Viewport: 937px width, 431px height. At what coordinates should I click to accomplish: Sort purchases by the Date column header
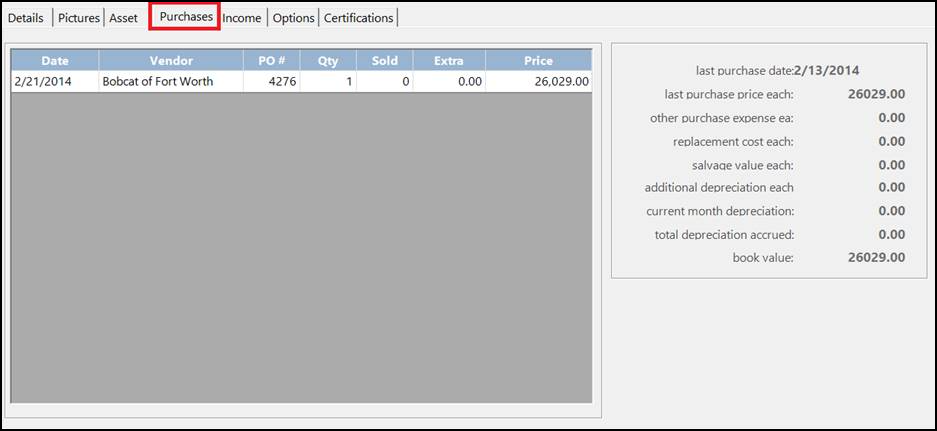click(x=55, y=61)
